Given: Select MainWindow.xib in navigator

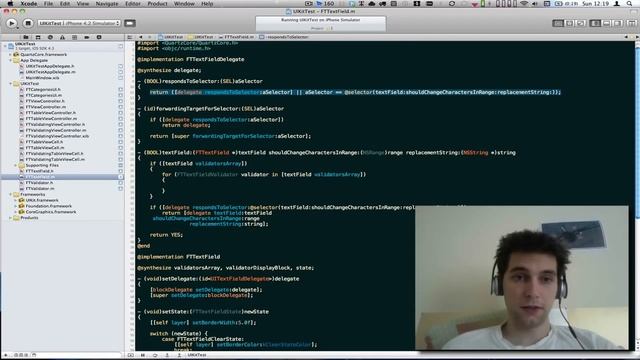Looking at the screenshot, I should pyautogui.click(x=42, y=78).
